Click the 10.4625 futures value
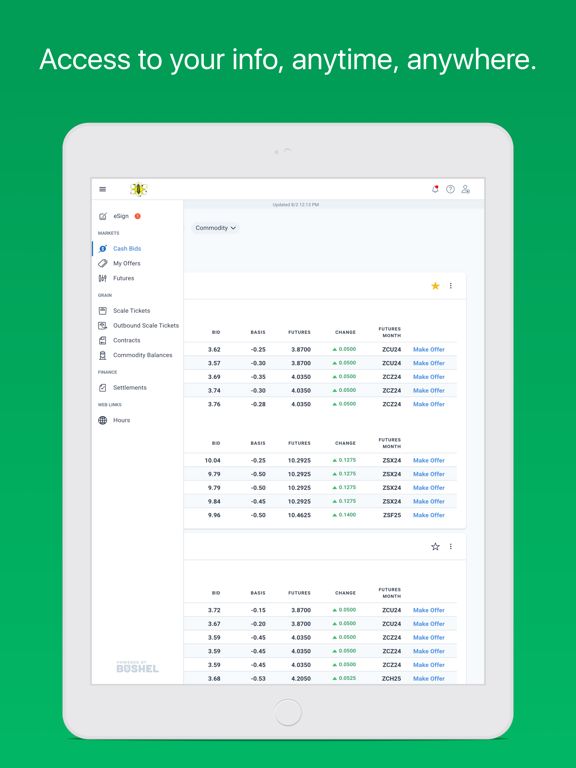 tap(299, 515)
